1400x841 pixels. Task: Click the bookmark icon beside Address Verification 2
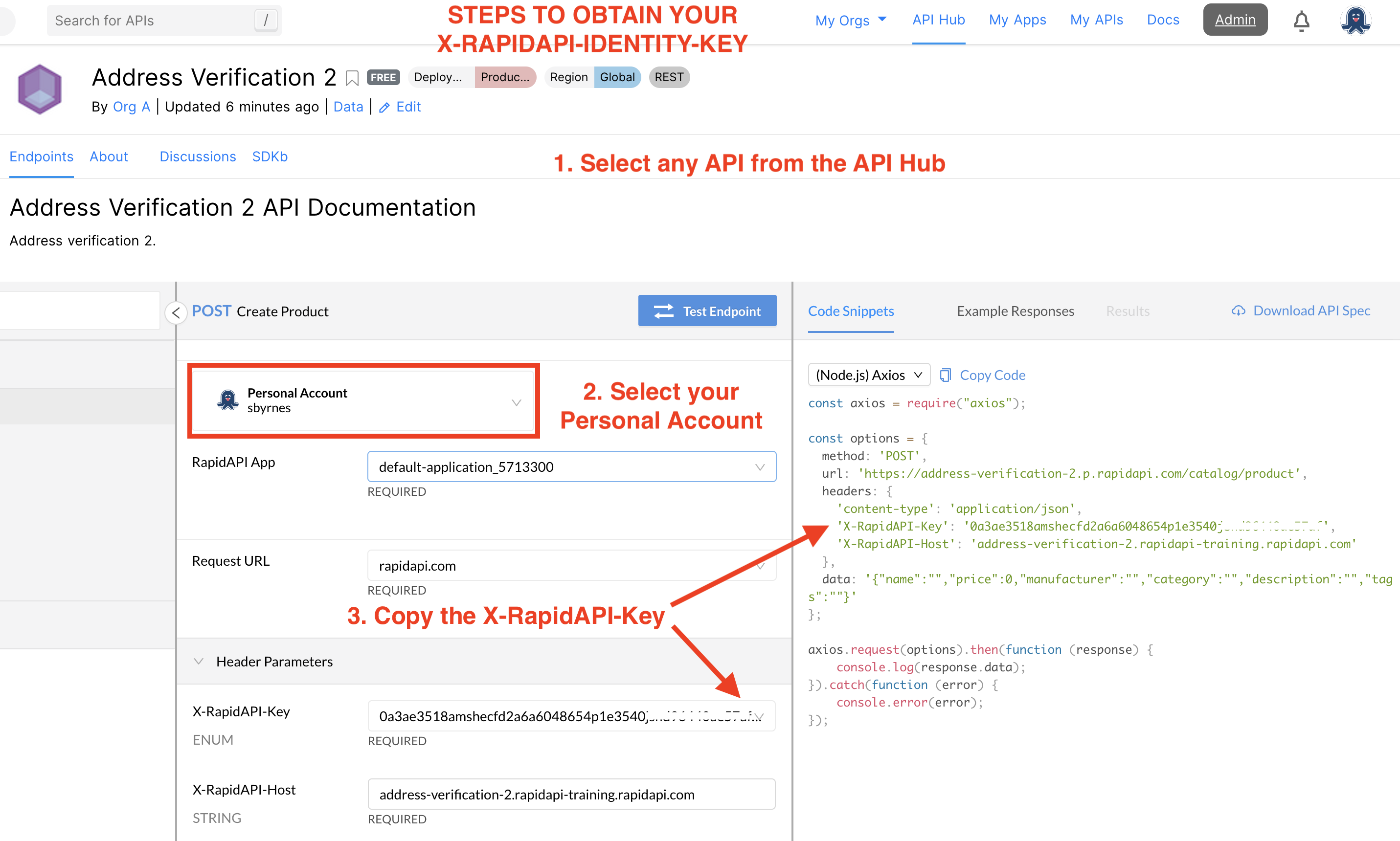coord(352,78)
